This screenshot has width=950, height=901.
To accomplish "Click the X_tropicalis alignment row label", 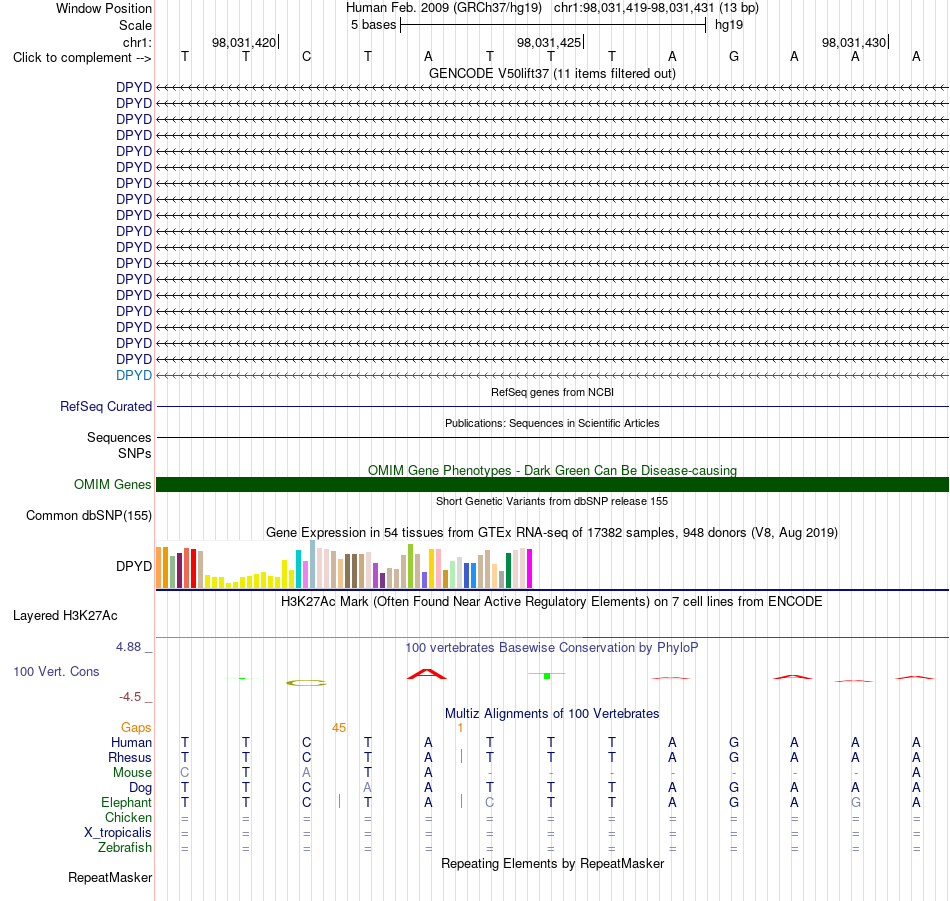I will coord(118,833).
